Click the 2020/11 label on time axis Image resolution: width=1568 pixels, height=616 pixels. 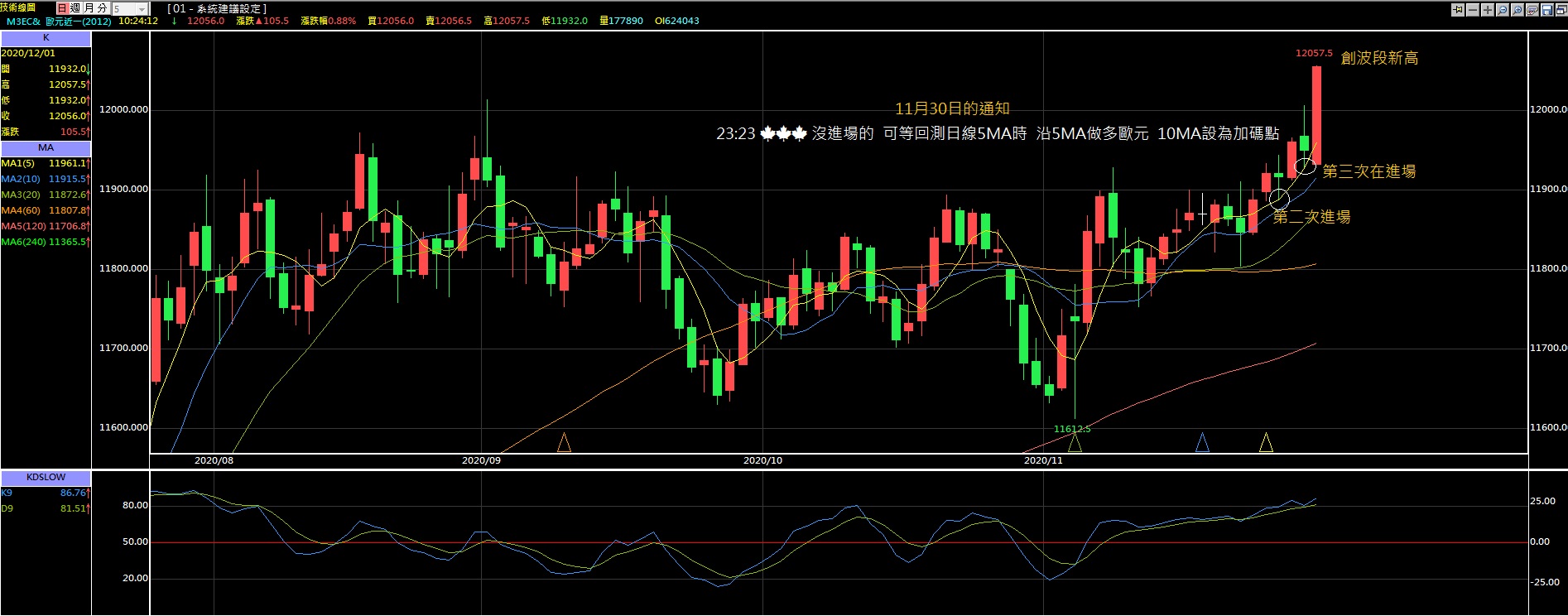tap(1043, 460)
